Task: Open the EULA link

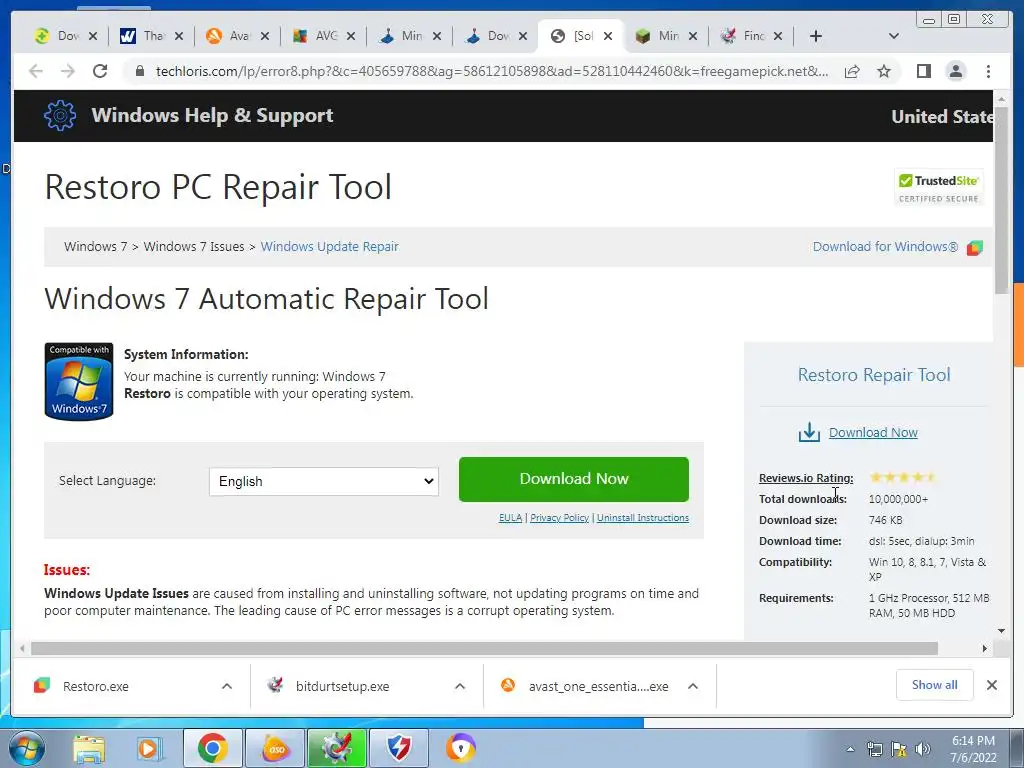Action: coord(510,518)
